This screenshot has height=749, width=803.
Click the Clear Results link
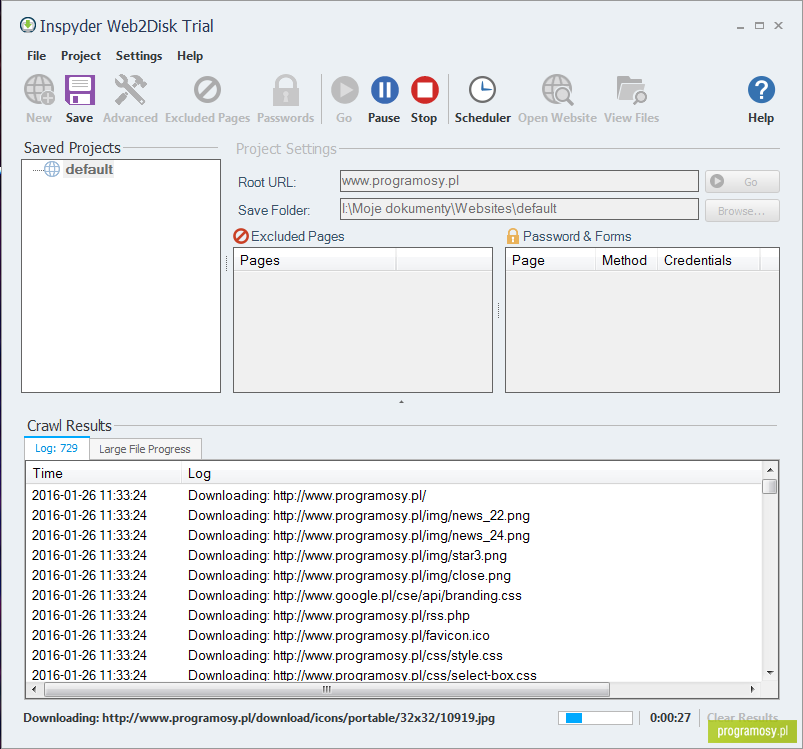tap(742, 717)
